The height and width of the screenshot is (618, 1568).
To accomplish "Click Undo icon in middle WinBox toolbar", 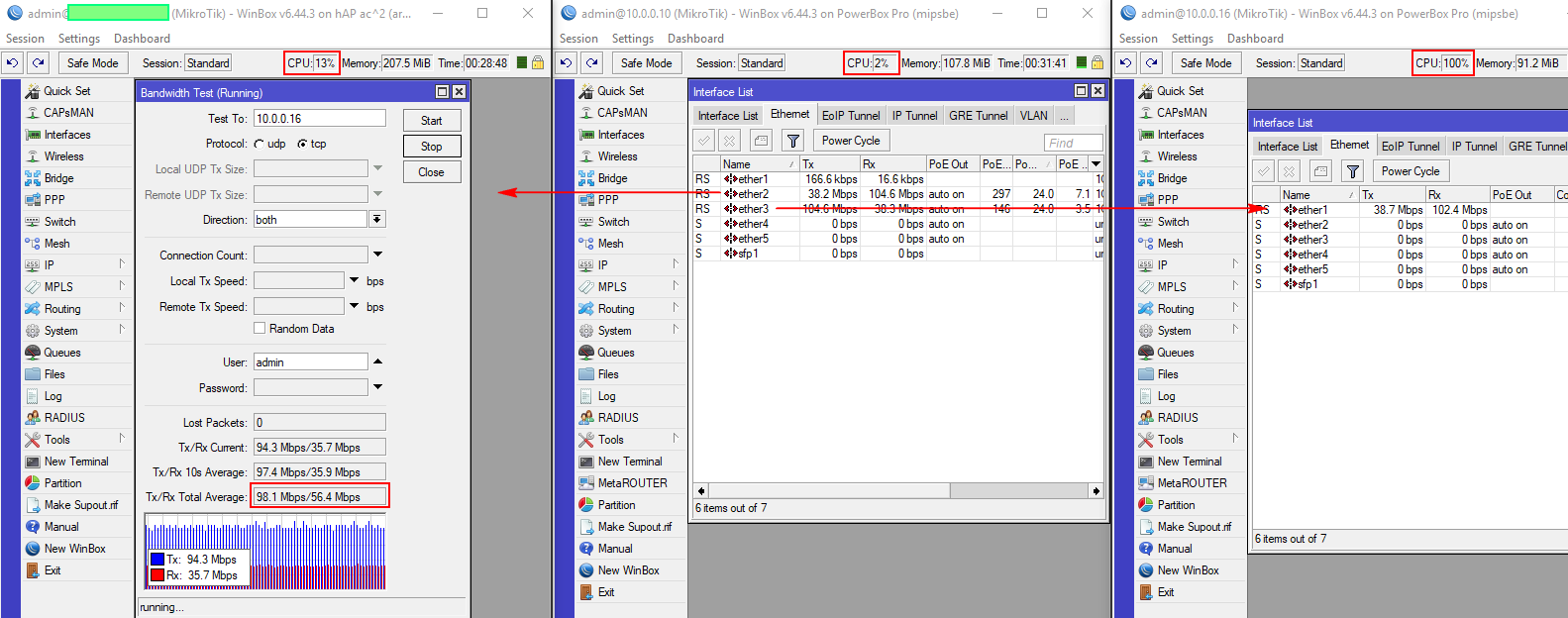I will (x=566, y=62).
